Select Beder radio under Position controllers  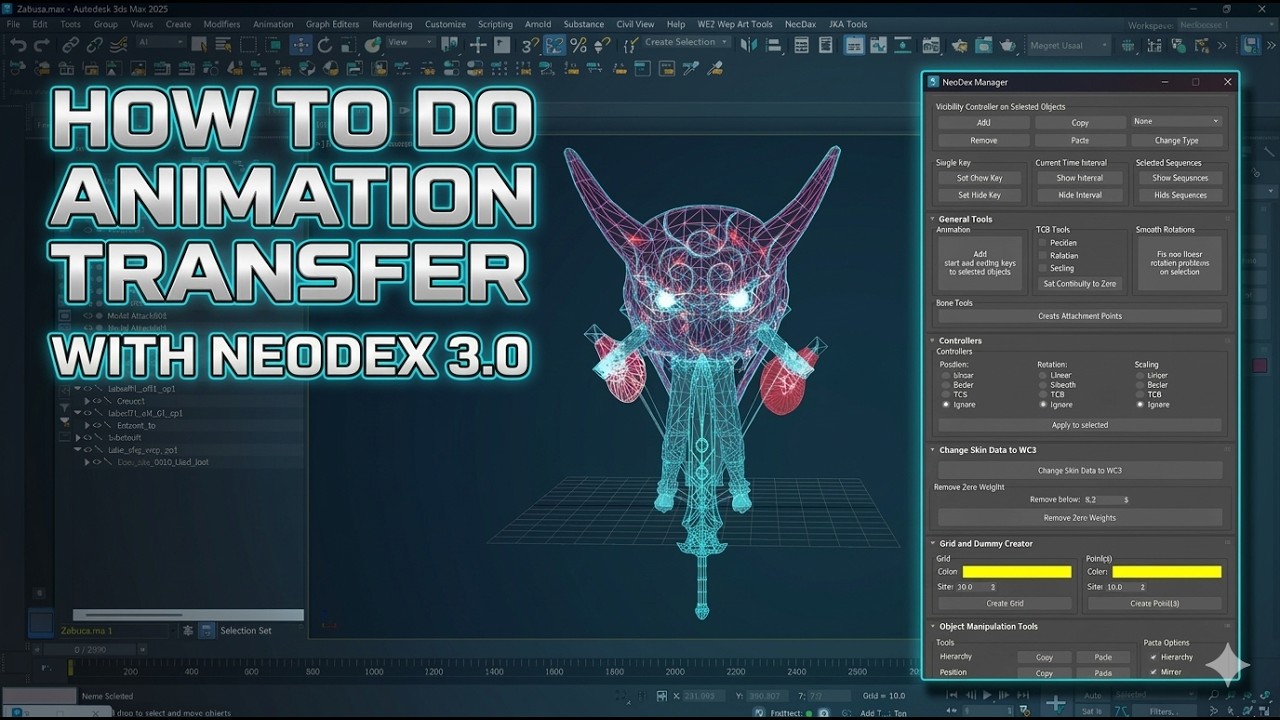click(x=946, y=385)
